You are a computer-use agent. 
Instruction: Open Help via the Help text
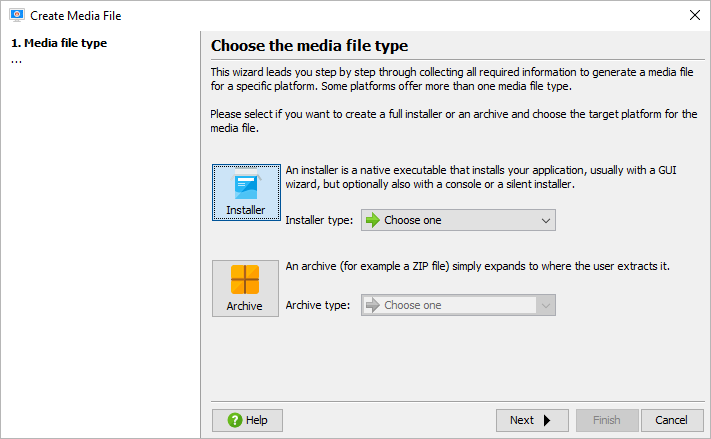257,420
